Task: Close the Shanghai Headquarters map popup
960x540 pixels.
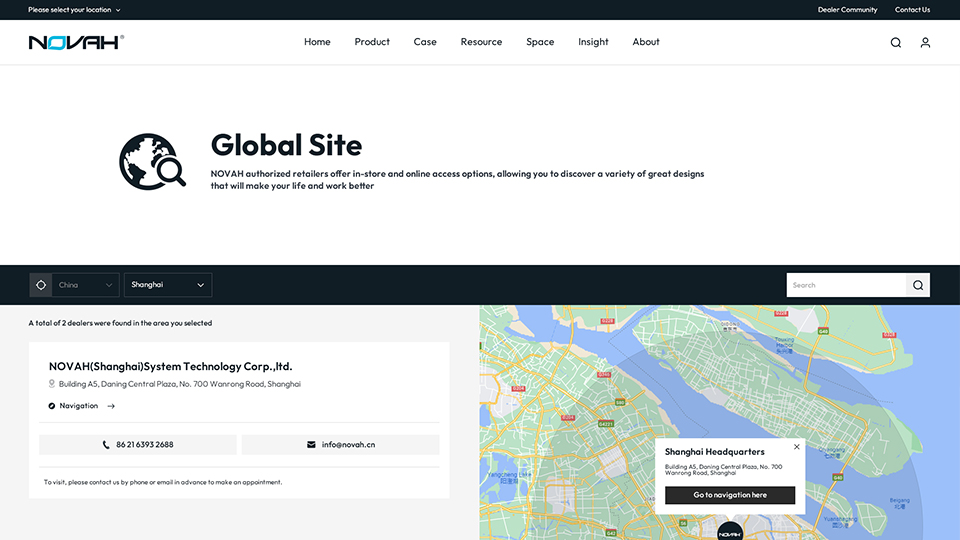Action: click(797, 447)
